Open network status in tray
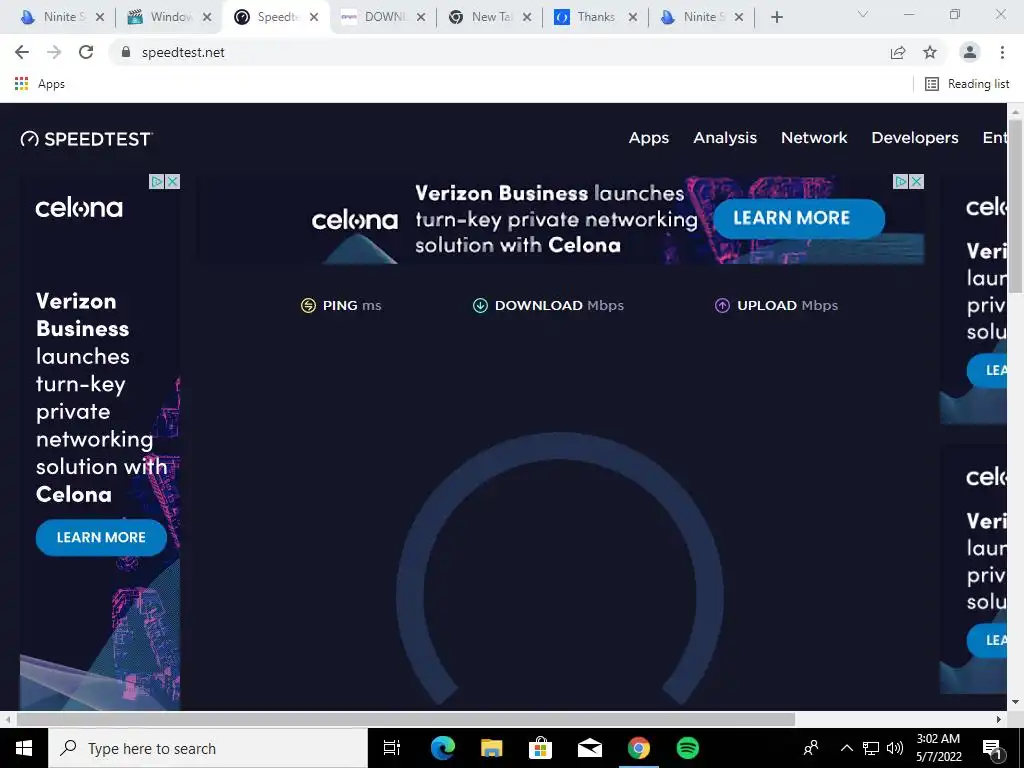 click(x=871, y=748)
